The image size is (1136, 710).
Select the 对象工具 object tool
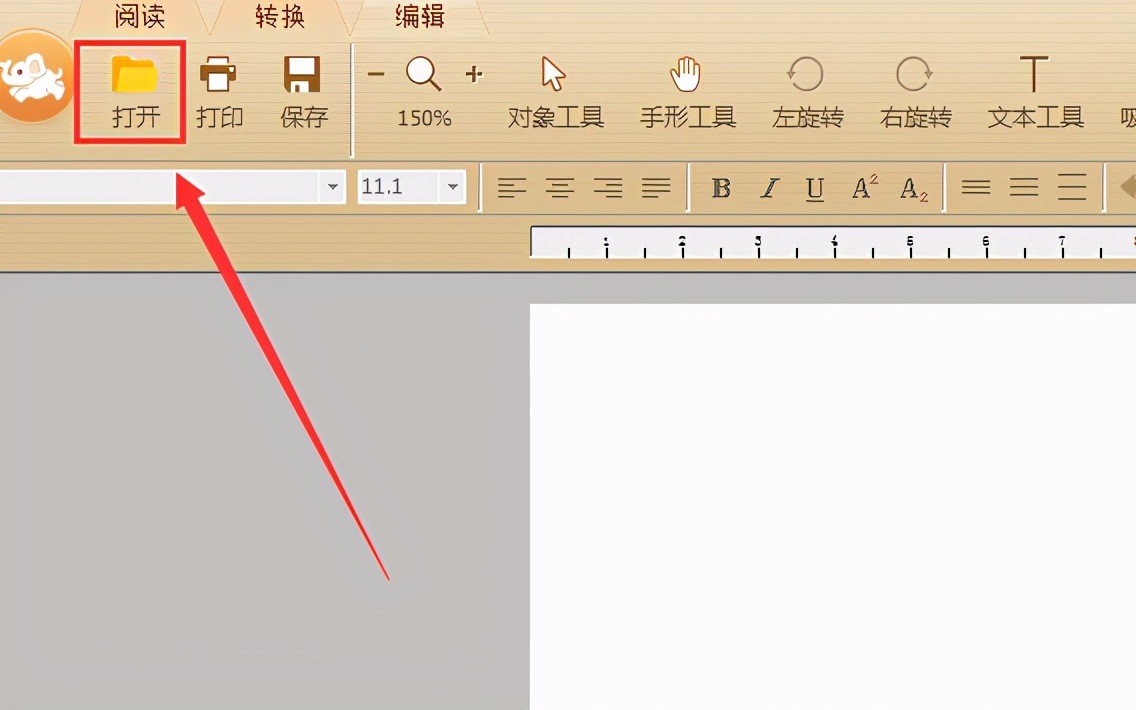(x=555, y=90)
